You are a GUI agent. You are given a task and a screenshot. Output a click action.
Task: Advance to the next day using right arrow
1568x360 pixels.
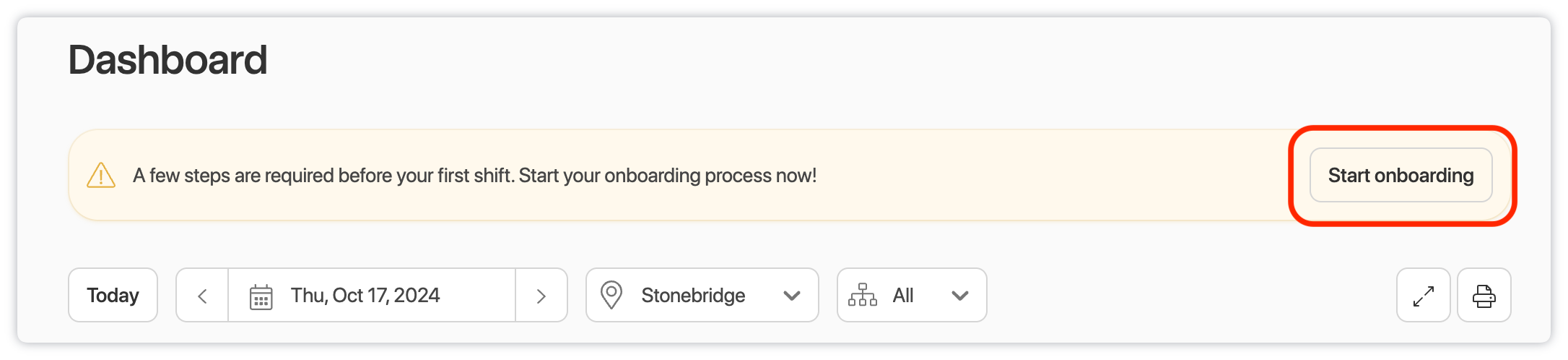(541, 296)
